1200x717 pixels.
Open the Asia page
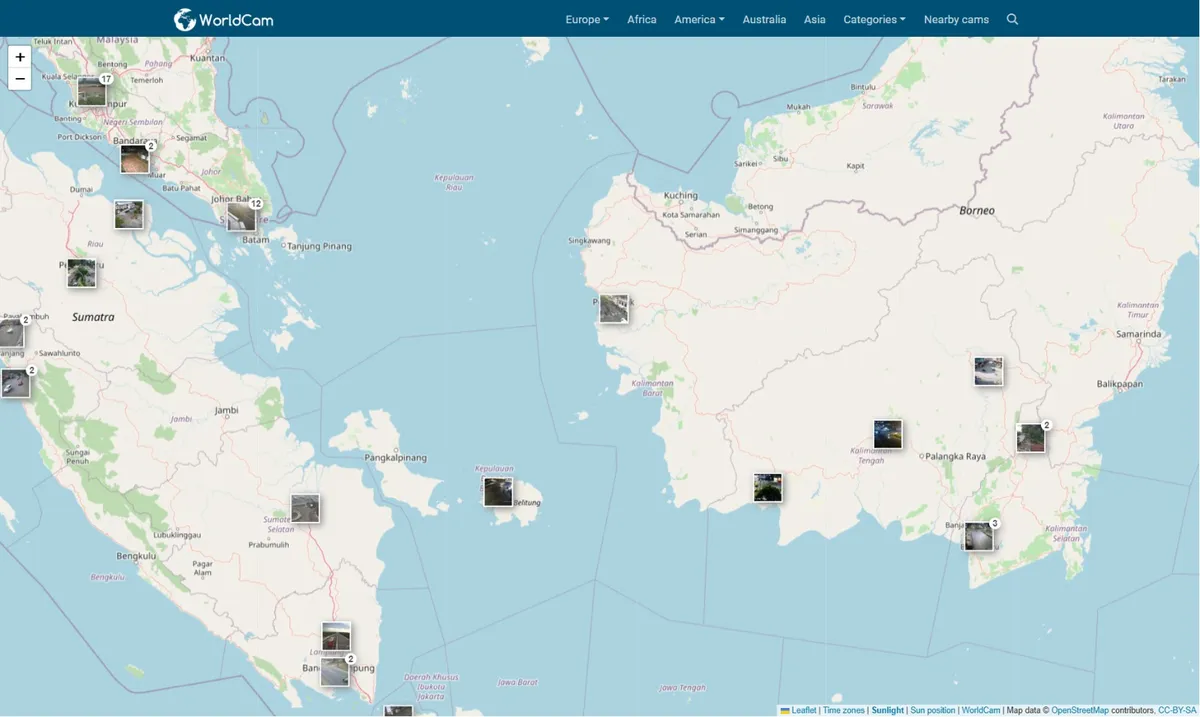point(815,19)
